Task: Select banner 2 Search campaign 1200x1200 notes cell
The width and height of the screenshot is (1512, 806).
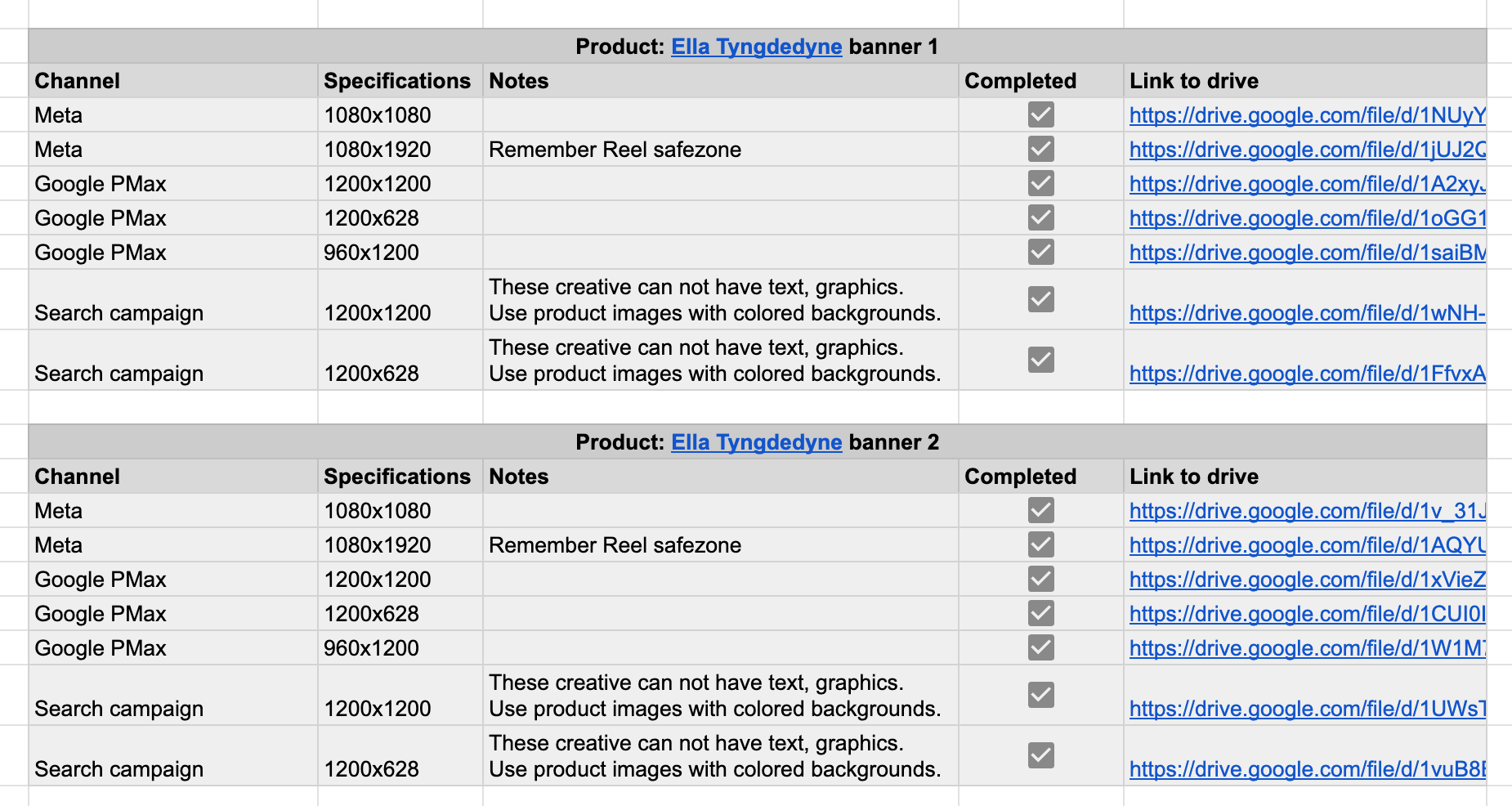Action: pos(721,696)
